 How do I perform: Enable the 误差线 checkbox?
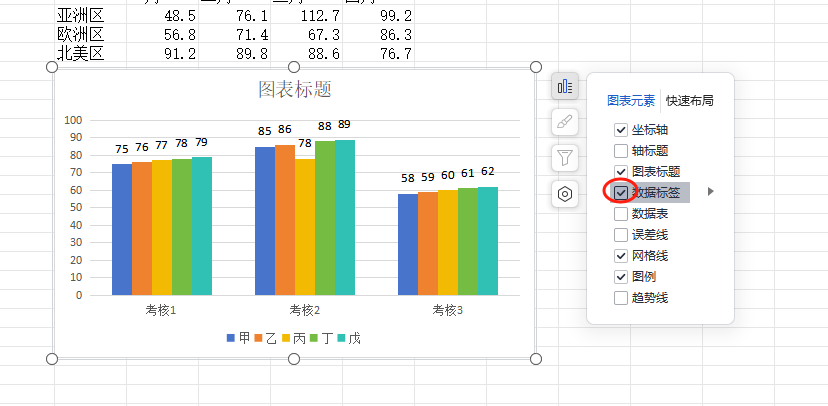(621, 235)
